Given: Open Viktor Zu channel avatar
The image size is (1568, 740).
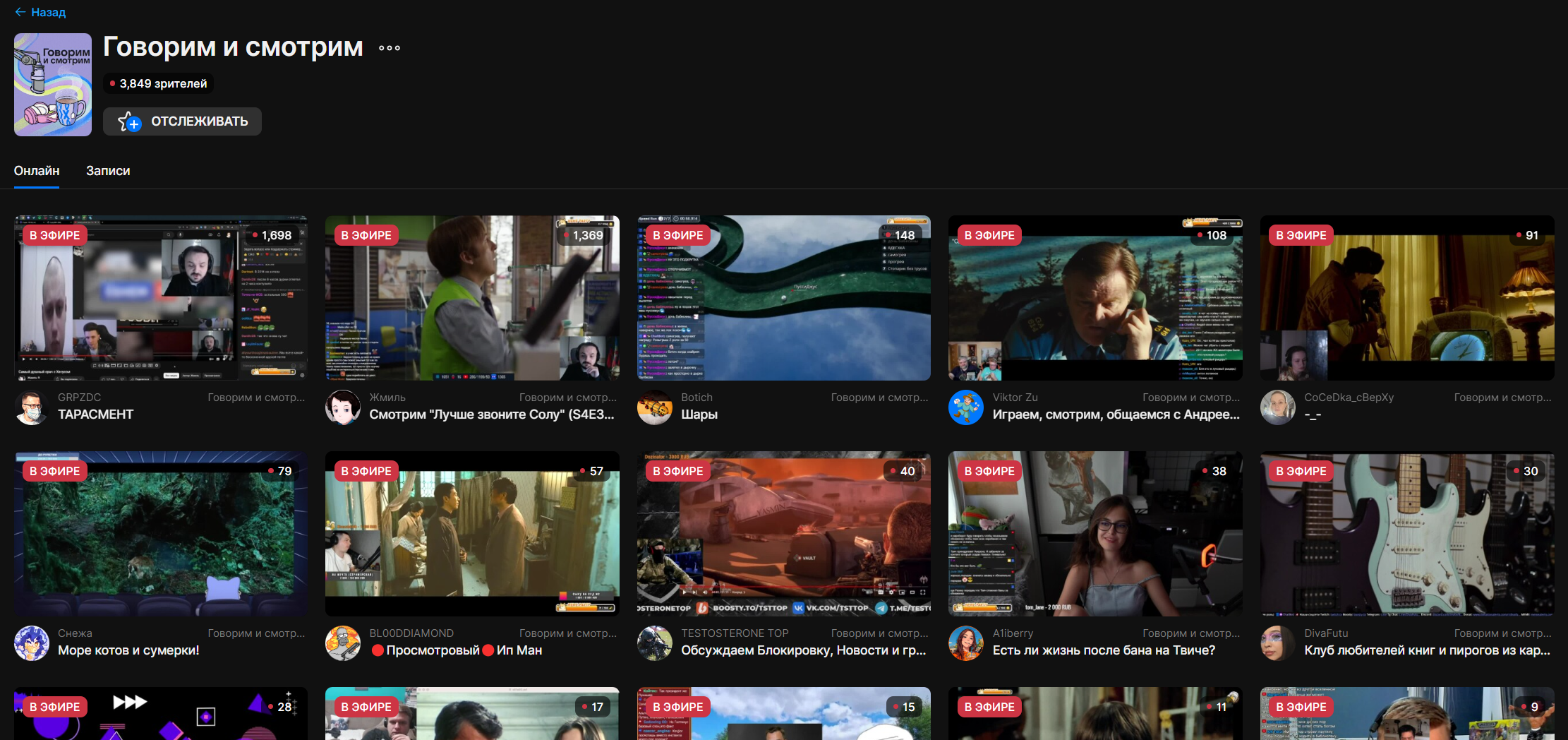Looking at the screenshot, I should click(x=966, y=407).
